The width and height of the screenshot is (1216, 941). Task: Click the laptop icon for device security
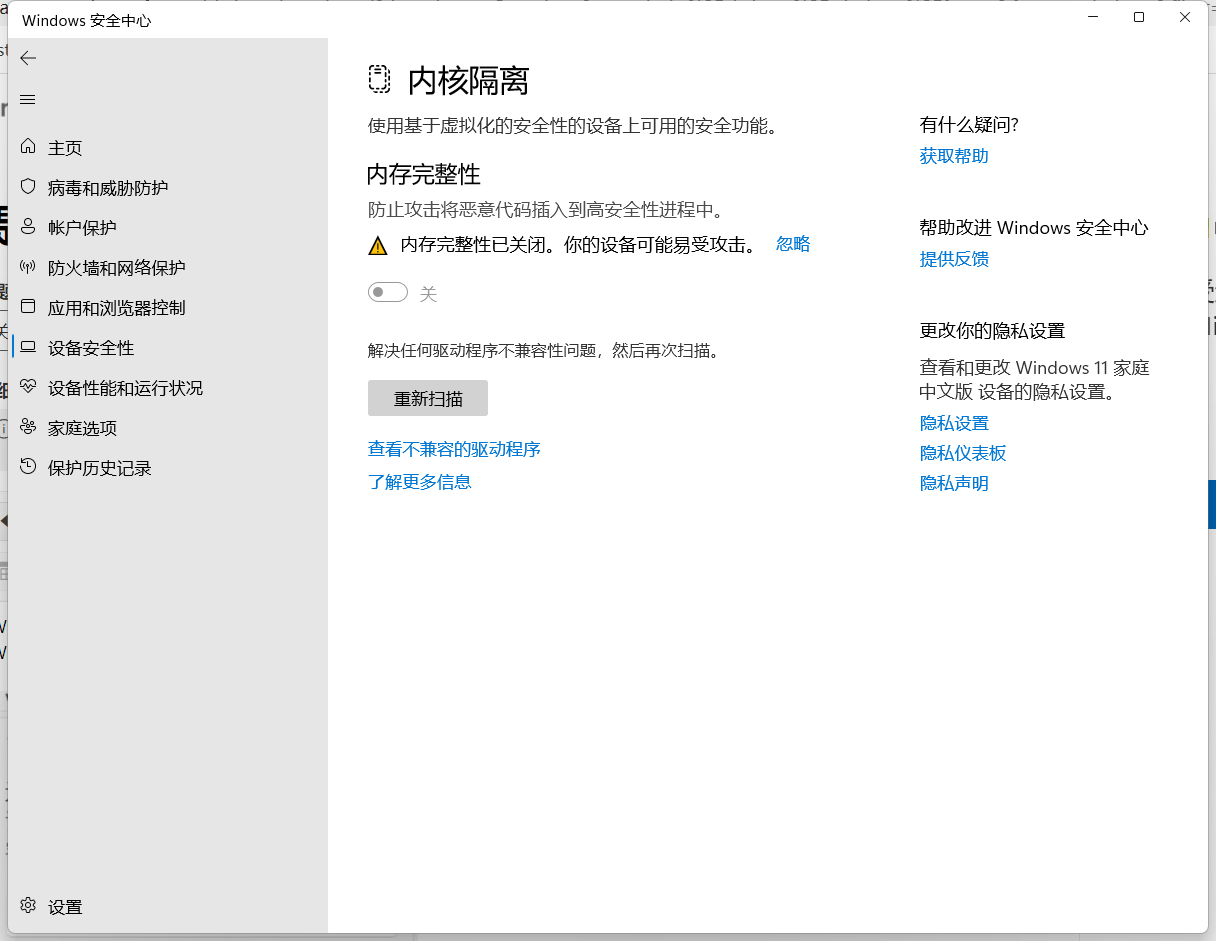28,347
